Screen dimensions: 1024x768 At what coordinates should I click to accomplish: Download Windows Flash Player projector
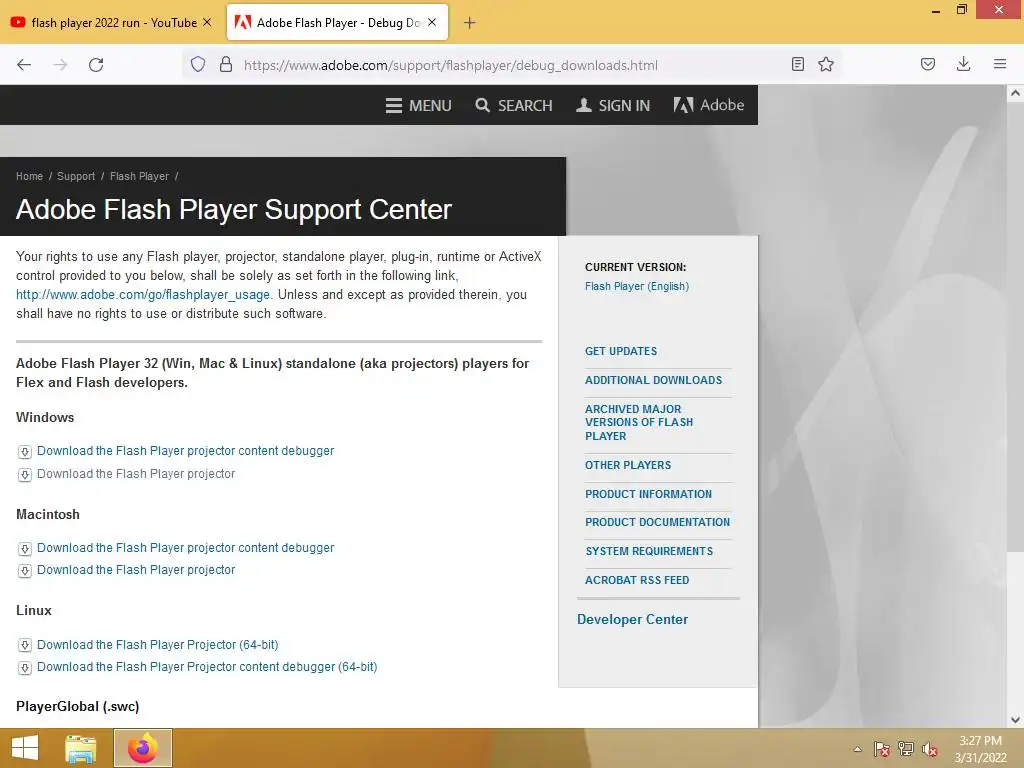136,473
